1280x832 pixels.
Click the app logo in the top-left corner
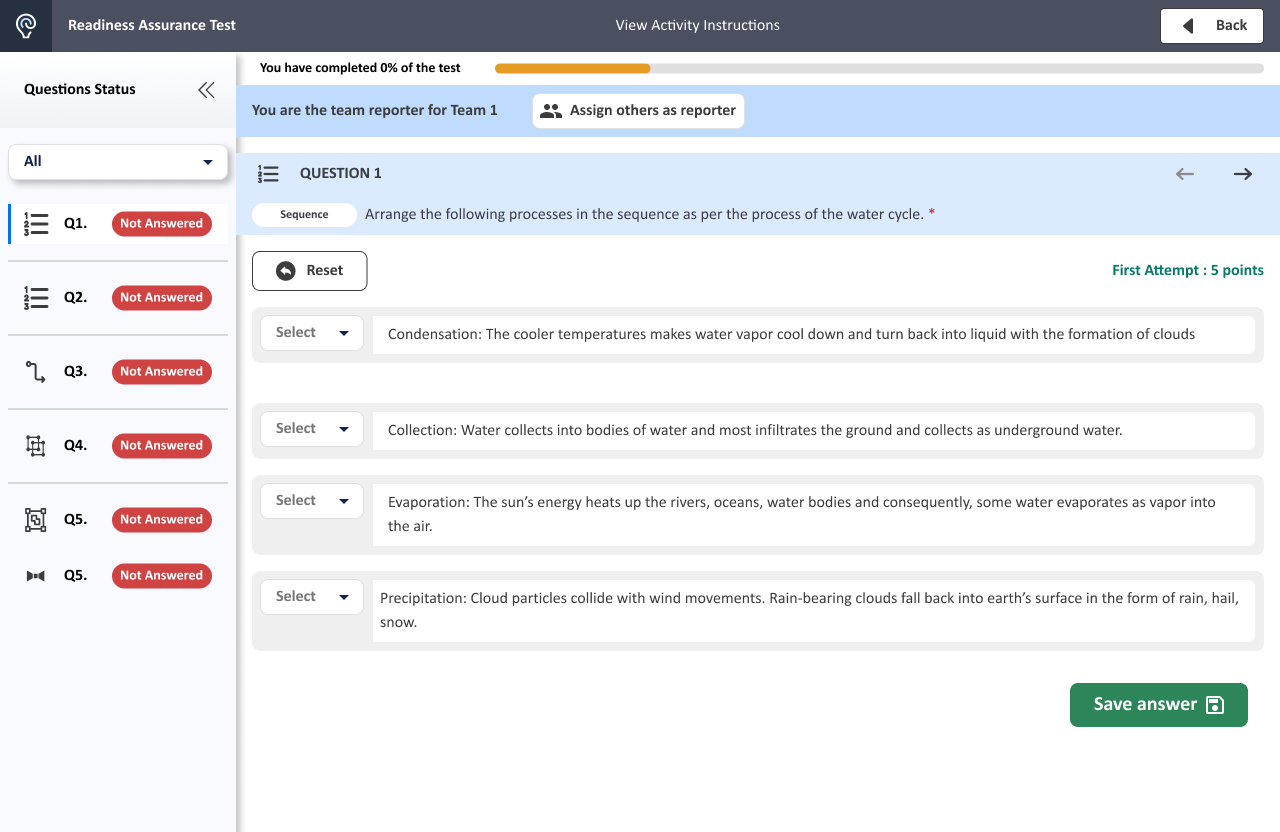point(26,26)
